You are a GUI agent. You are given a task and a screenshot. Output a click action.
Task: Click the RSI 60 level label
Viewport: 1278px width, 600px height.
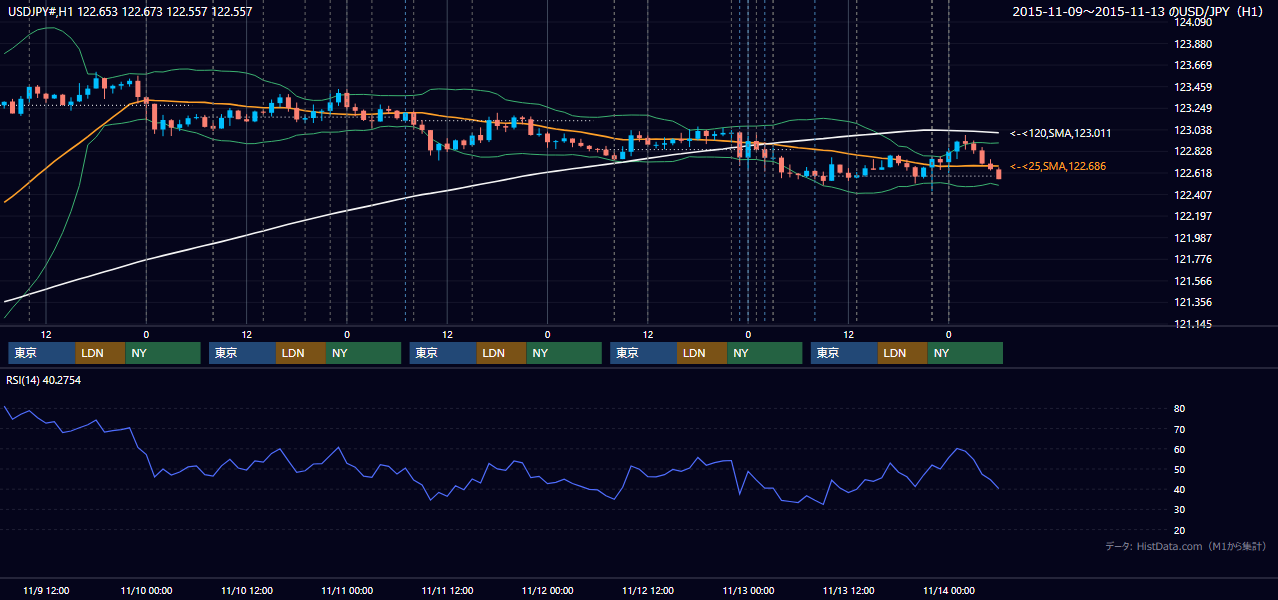1179,449
